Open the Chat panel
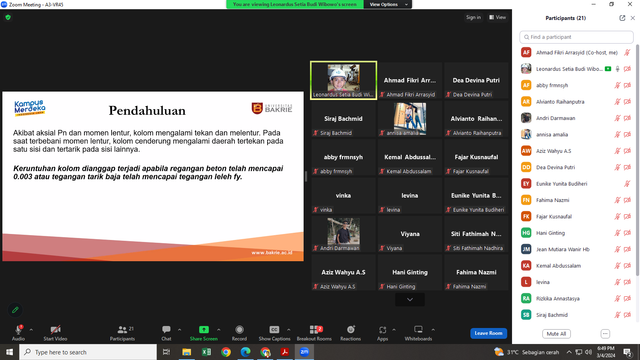640x360 pixels. coord(166,333)
